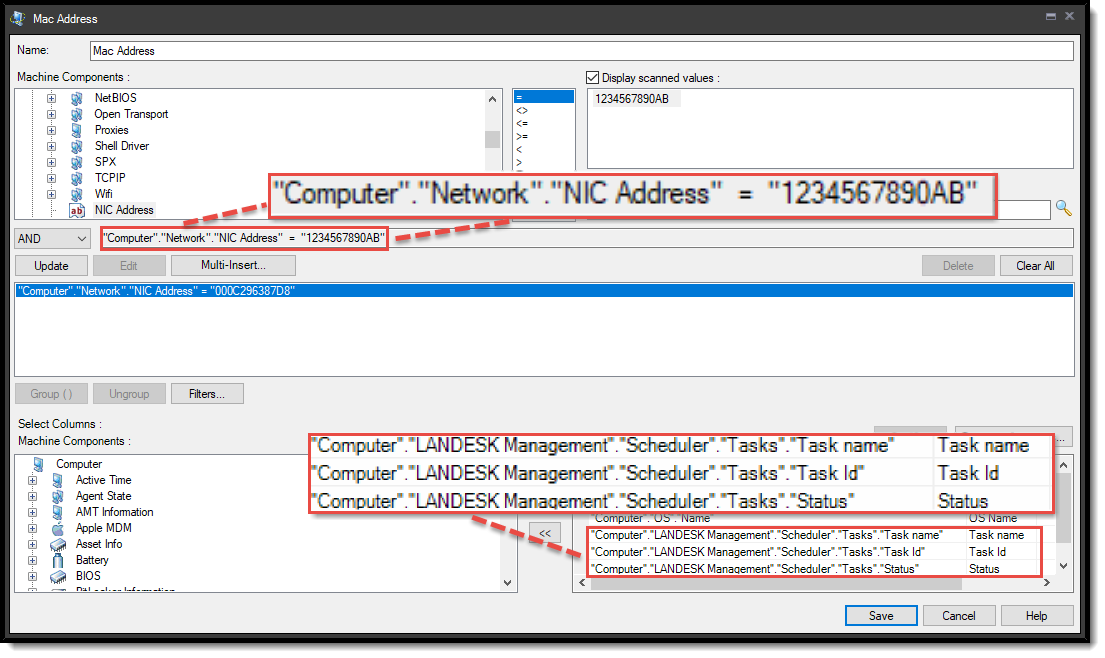
Task: Select the <> operator in list
Action: [522, 111]
